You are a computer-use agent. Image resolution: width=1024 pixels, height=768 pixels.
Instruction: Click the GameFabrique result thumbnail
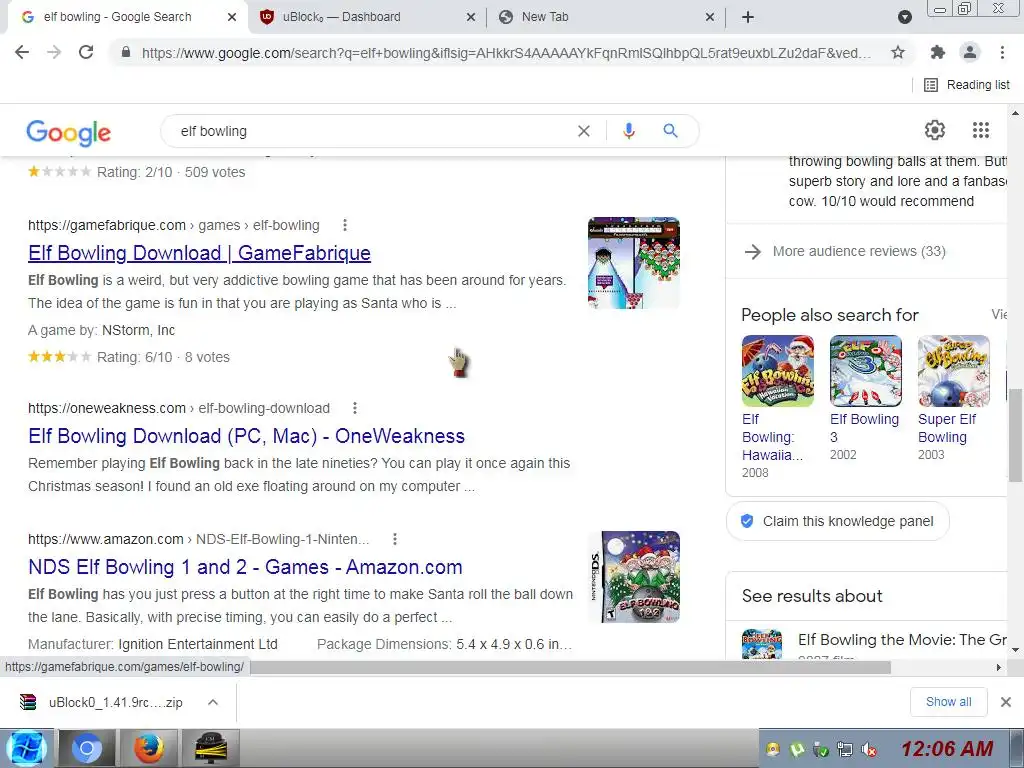pyautogui.click(x=633, y=263)
